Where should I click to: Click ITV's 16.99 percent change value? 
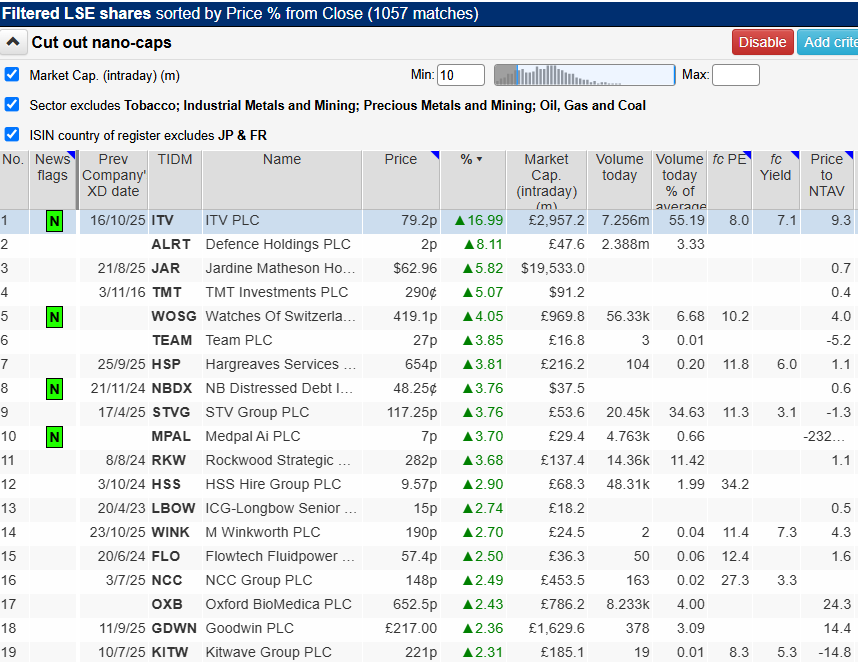pos(478,220)
